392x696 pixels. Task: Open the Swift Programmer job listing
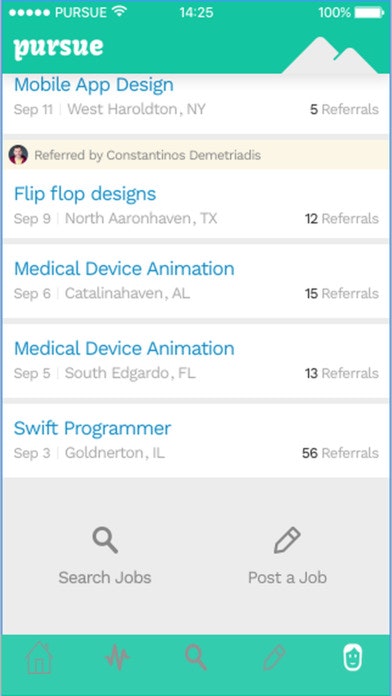point(196,440)
